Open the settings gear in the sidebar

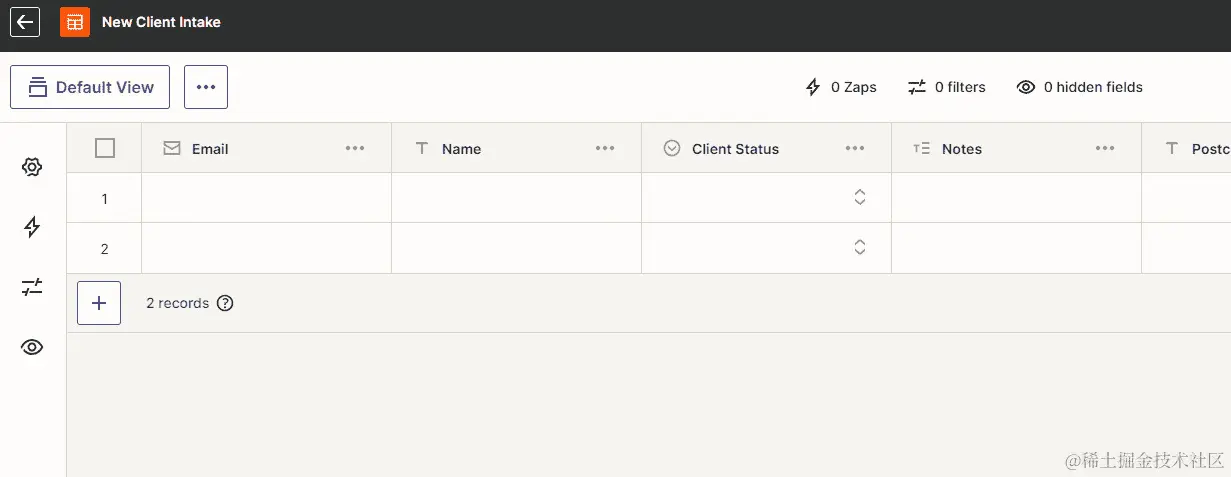32,168
